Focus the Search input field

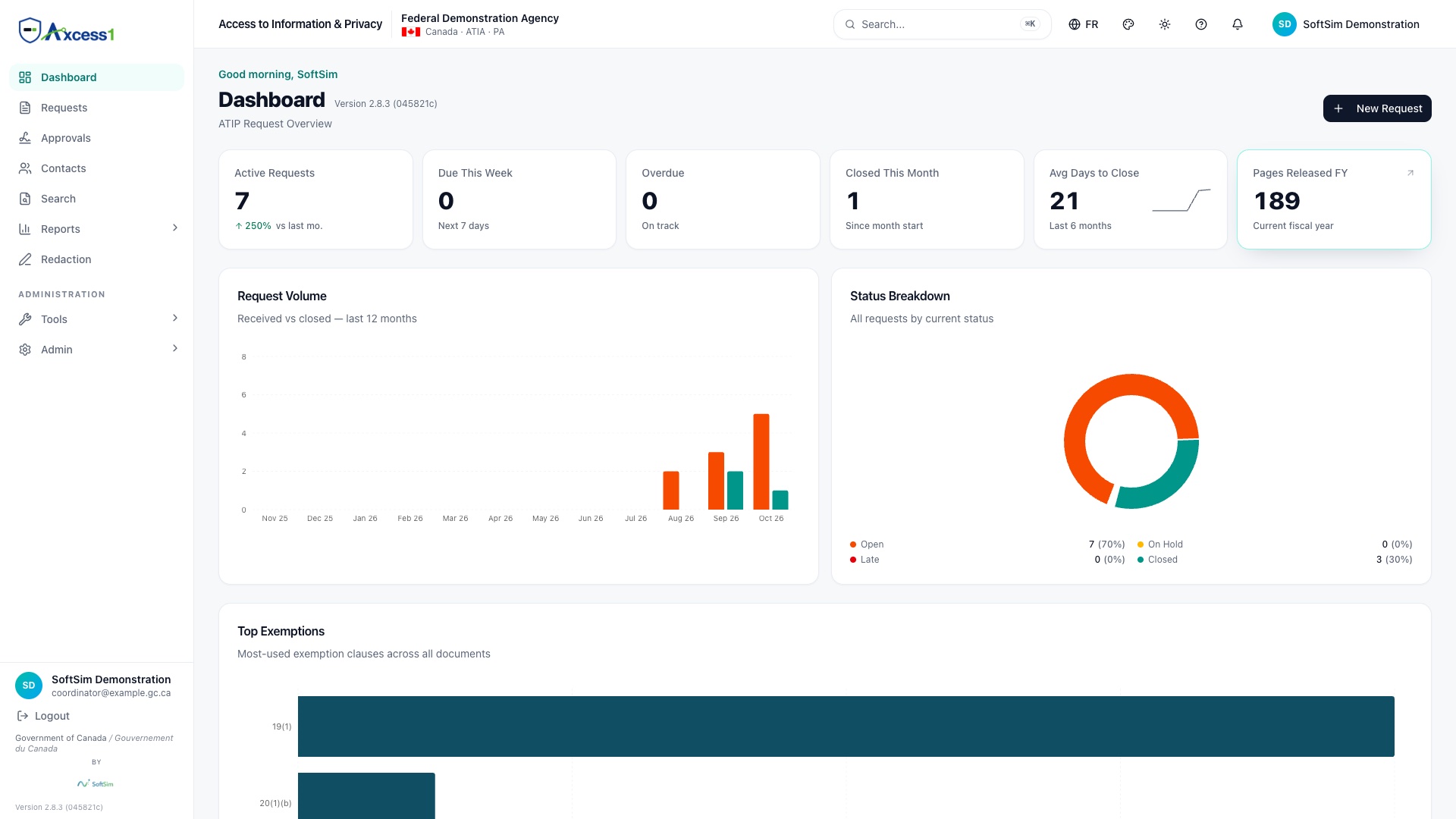click(943, 24)
